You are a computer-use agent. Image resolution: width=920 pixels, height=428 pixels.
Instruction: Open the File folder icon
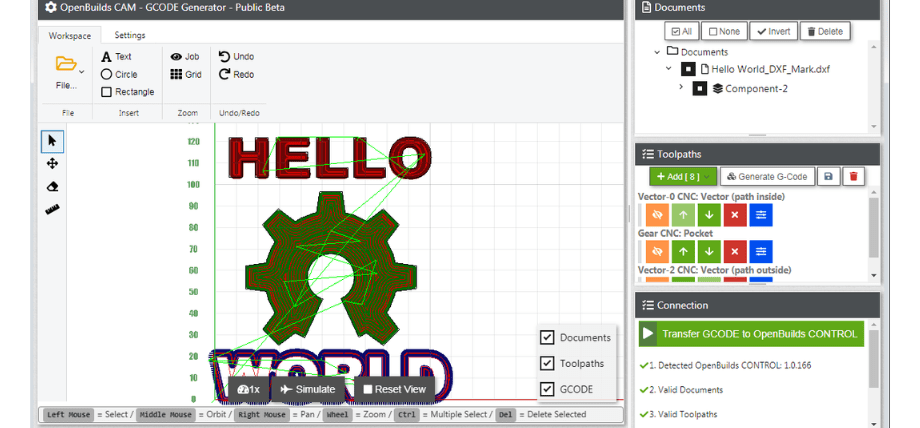click(x=66, y=63)
